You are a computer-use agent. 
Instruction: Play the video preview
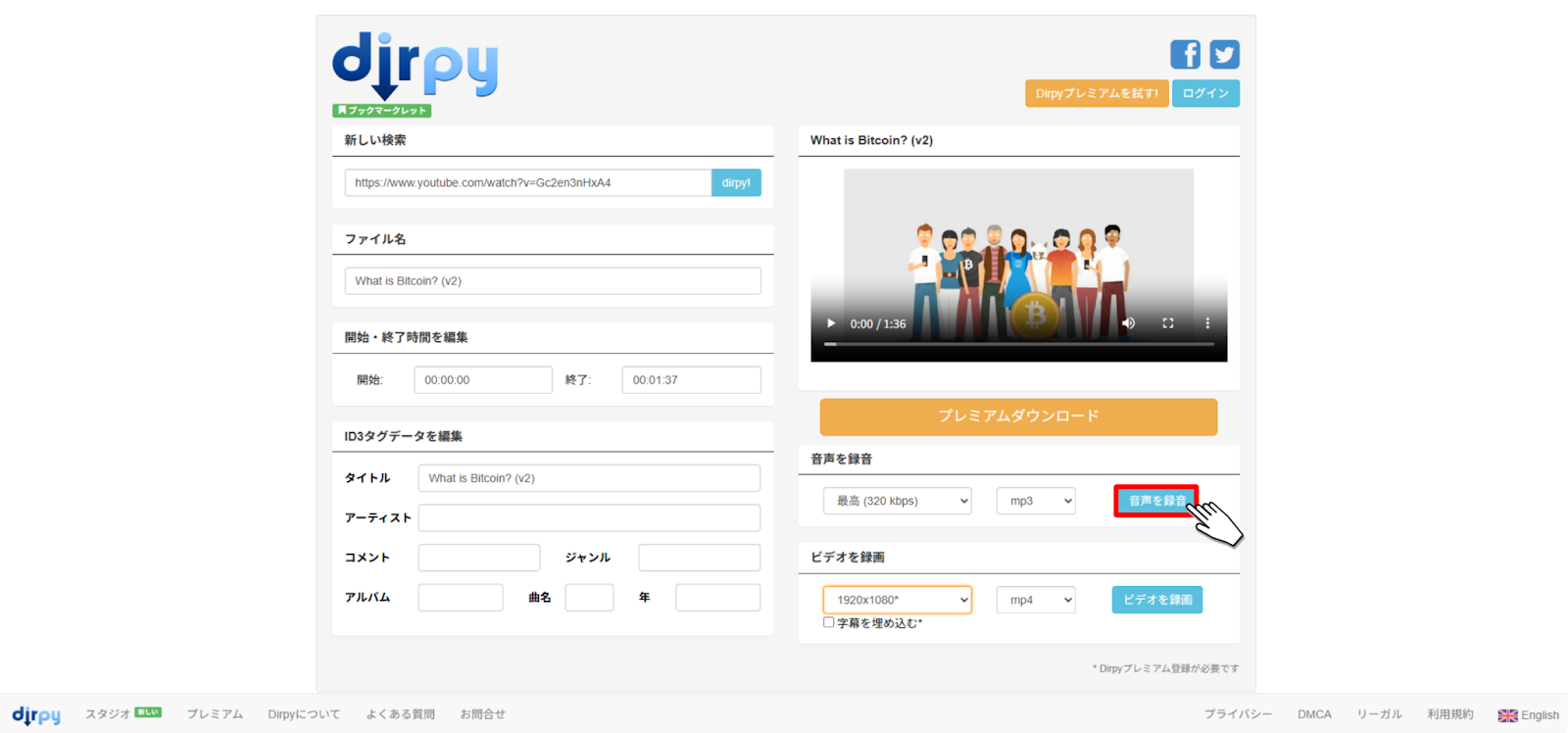click(x=831, y=323)
